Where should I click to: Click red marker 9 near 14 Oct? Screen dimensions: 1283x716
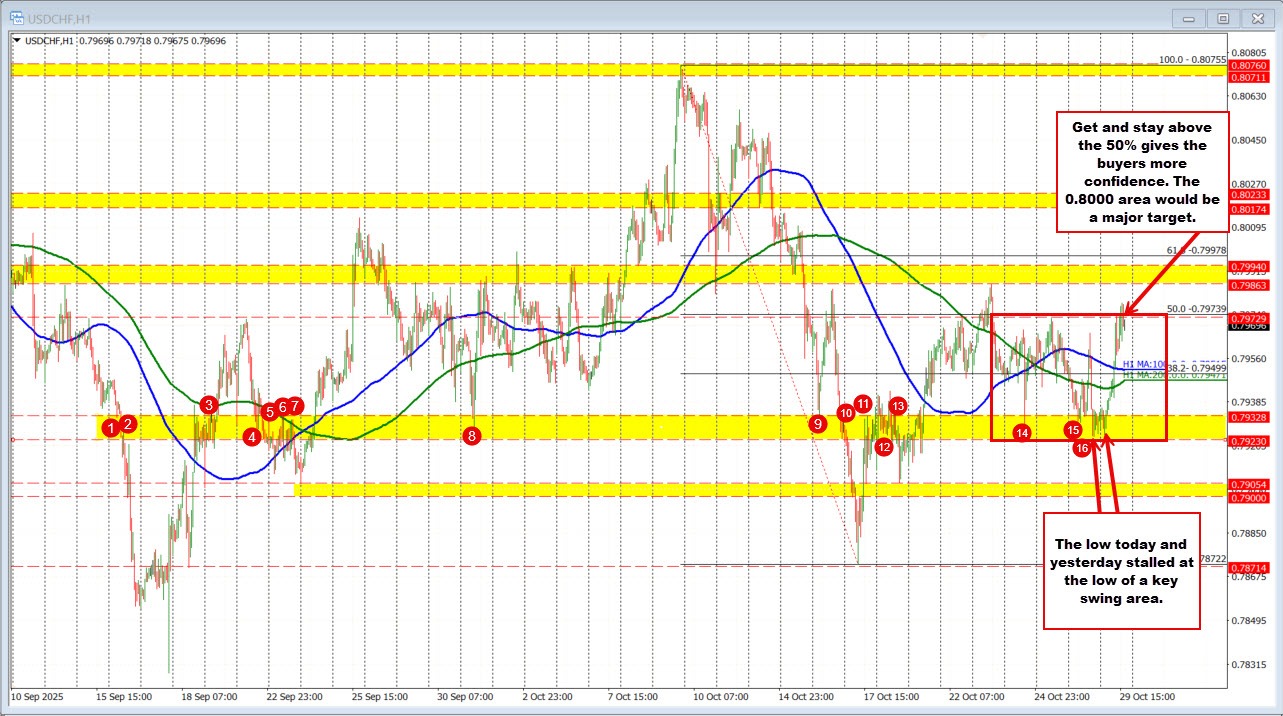point(819,424)
